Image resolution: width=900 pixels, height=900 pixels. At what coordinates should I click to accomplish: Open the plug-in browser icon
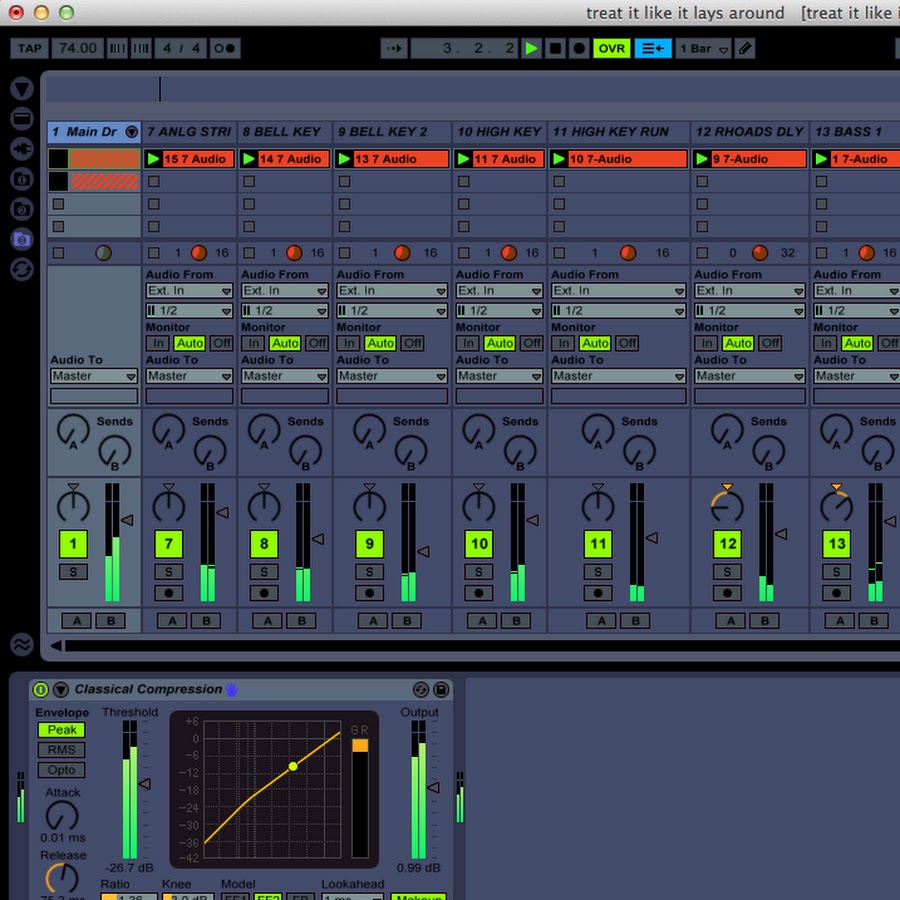22,149
